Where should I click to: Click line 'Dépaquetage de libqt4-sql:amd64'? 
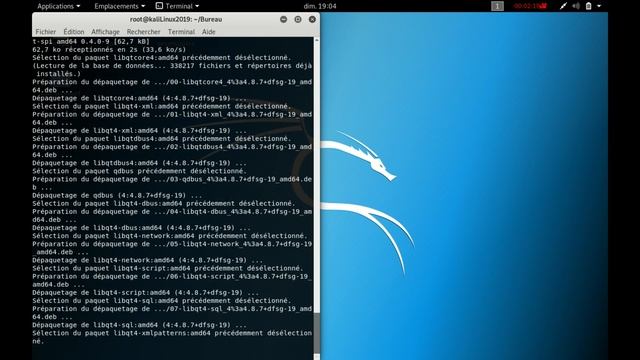pyautogui.click(x=140, y=325)
